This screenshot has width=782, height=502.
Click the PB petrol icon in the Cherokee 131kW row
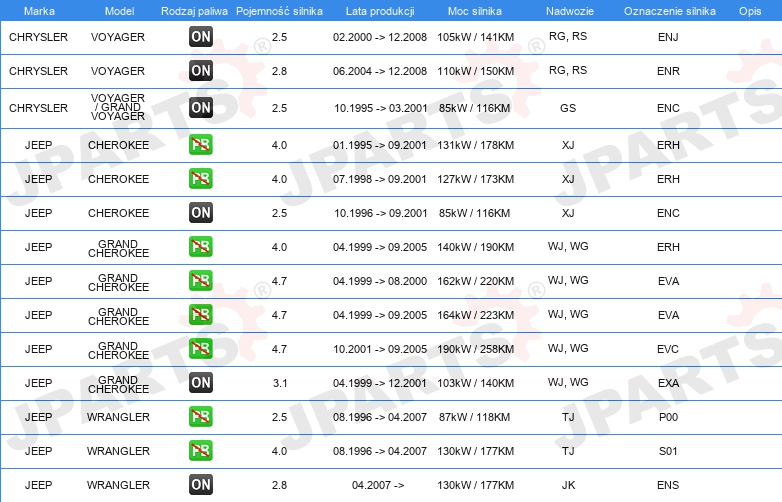point(200,145)
